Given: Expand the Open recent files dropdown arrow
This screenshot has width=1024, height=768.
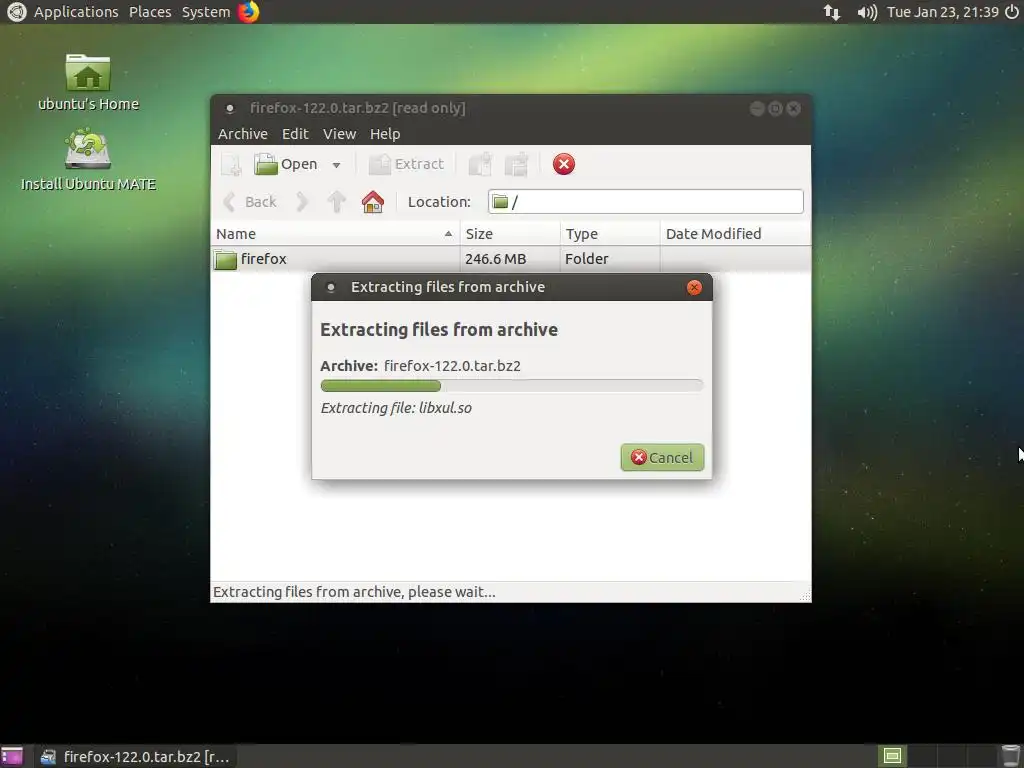Looking at the screenshot, I should [x=336, y=165].
